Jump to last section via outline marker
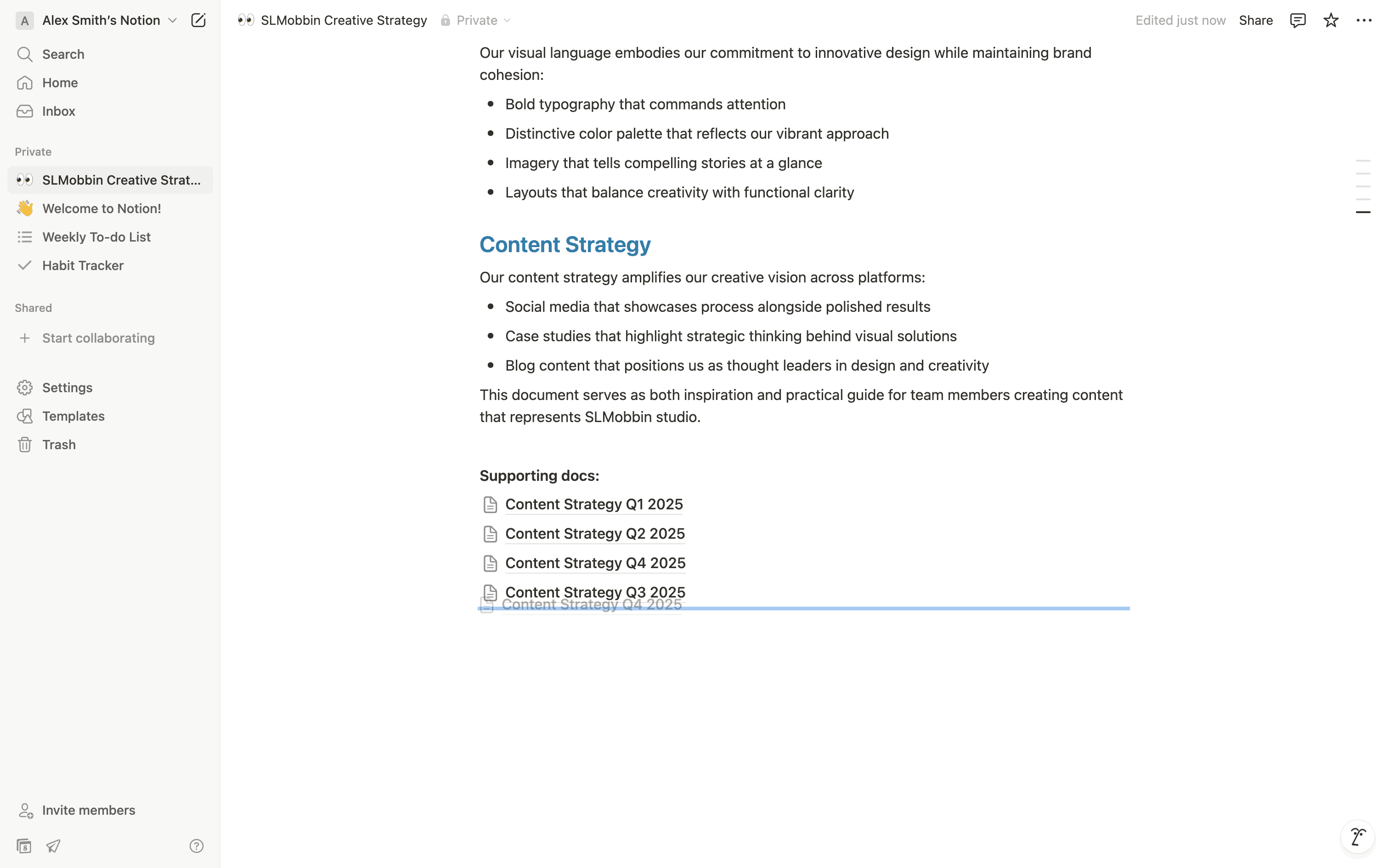The height and width of the screenshot is (868, 1389). coord(1363,212)
